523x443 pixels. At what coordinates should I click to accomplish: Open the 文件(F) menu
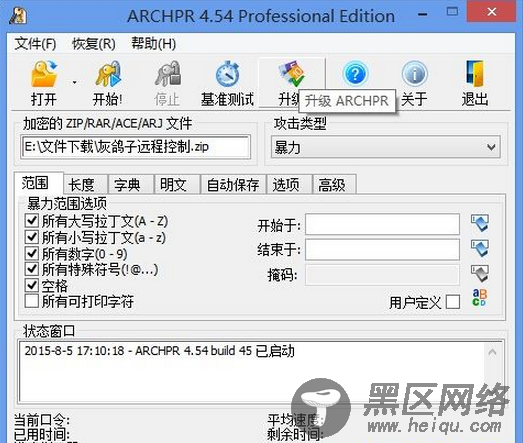35,44
